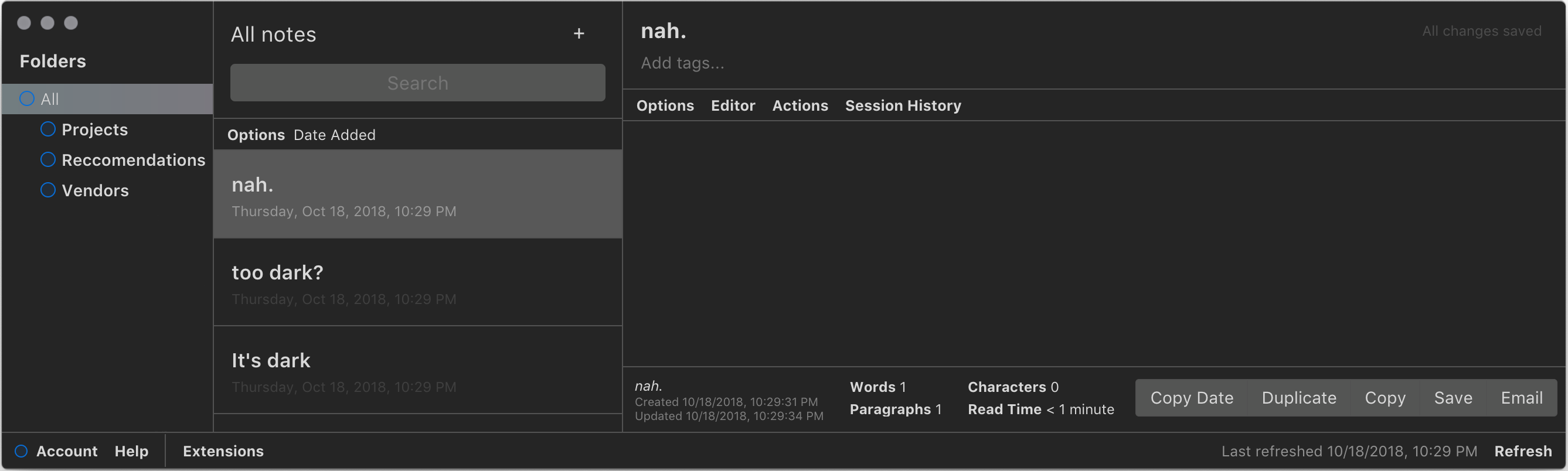The height and width of the screenshot is (471, 1568).
Task: Open the editor Options menu
Action: (665, 106)
